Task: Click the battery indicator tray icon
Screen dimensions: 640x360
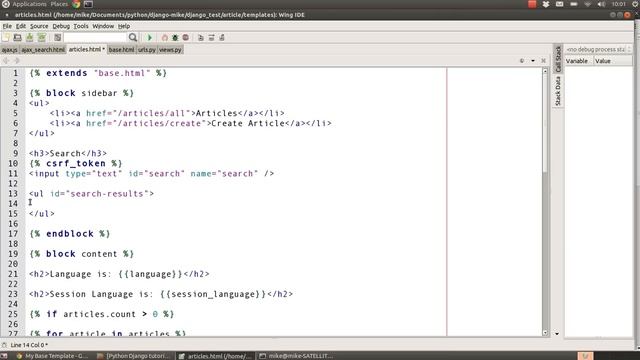Action: coord(573,4)
